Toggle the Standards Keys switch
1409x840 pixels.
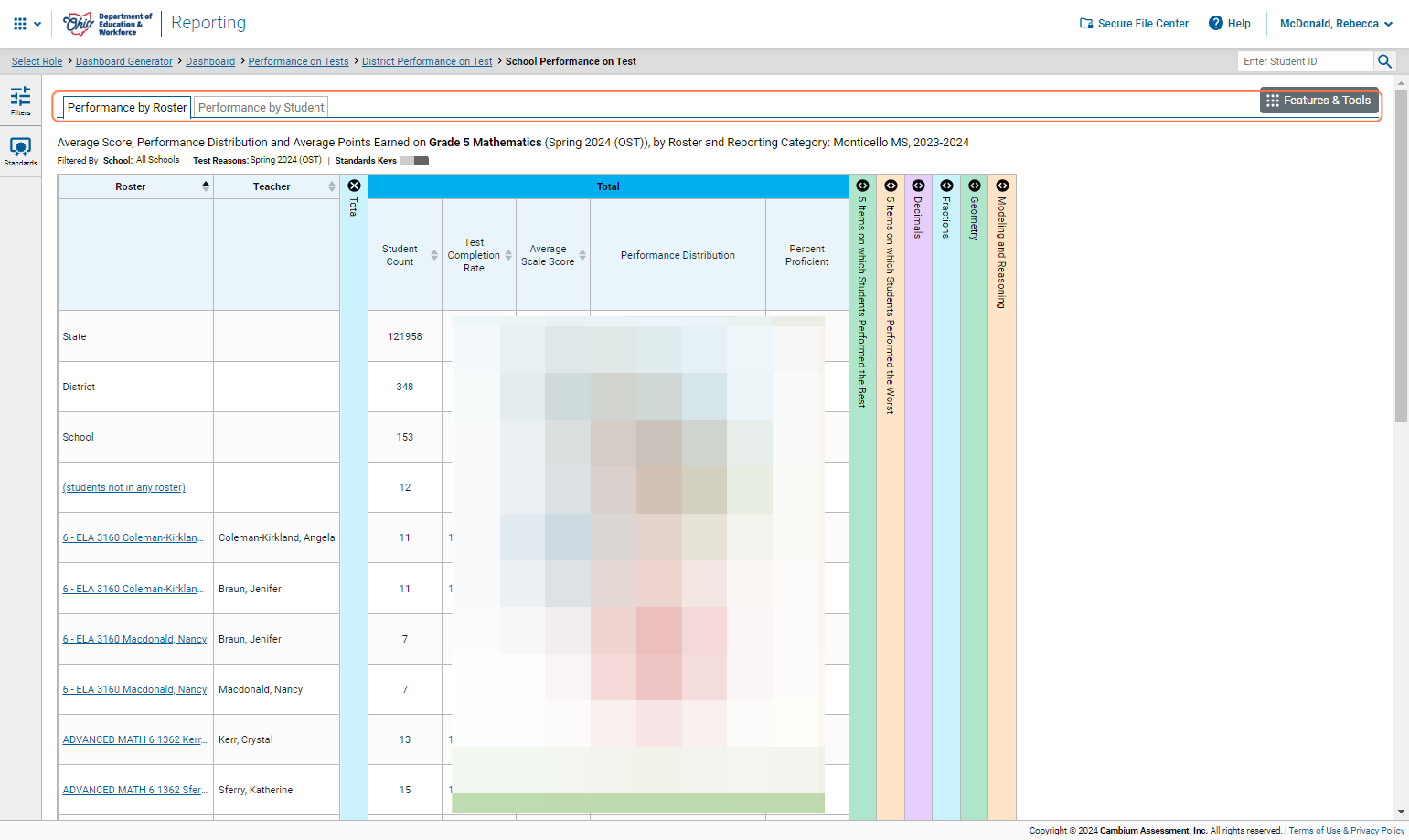pos(414,161)
